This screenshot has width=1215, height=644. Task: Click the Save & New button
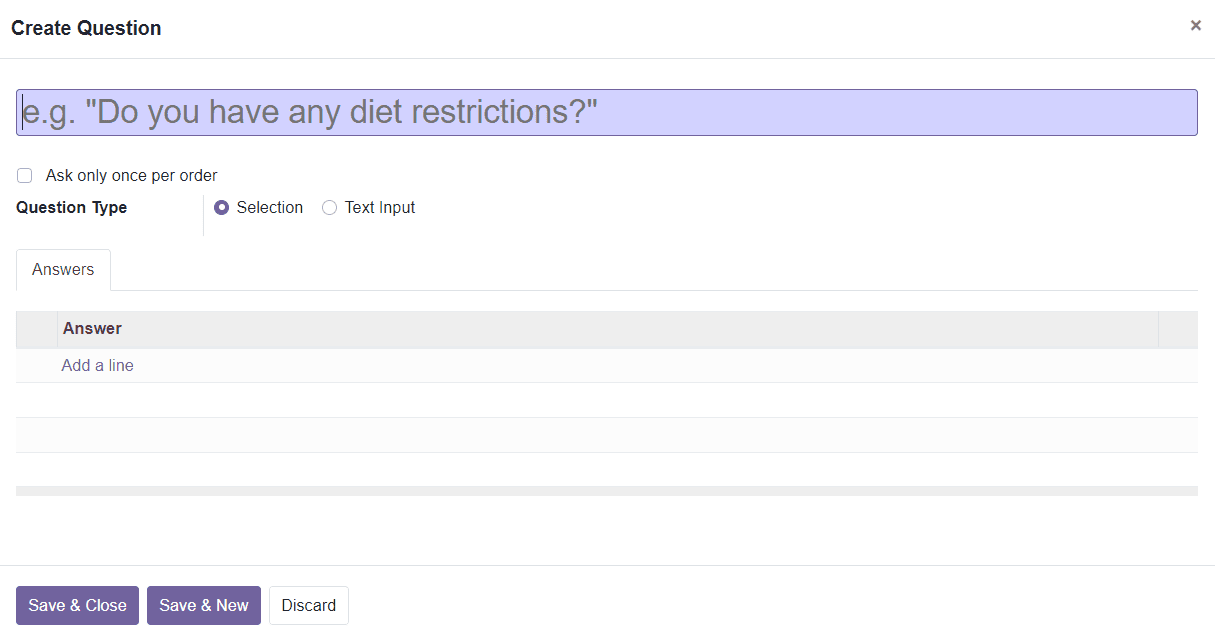[204, 606]
